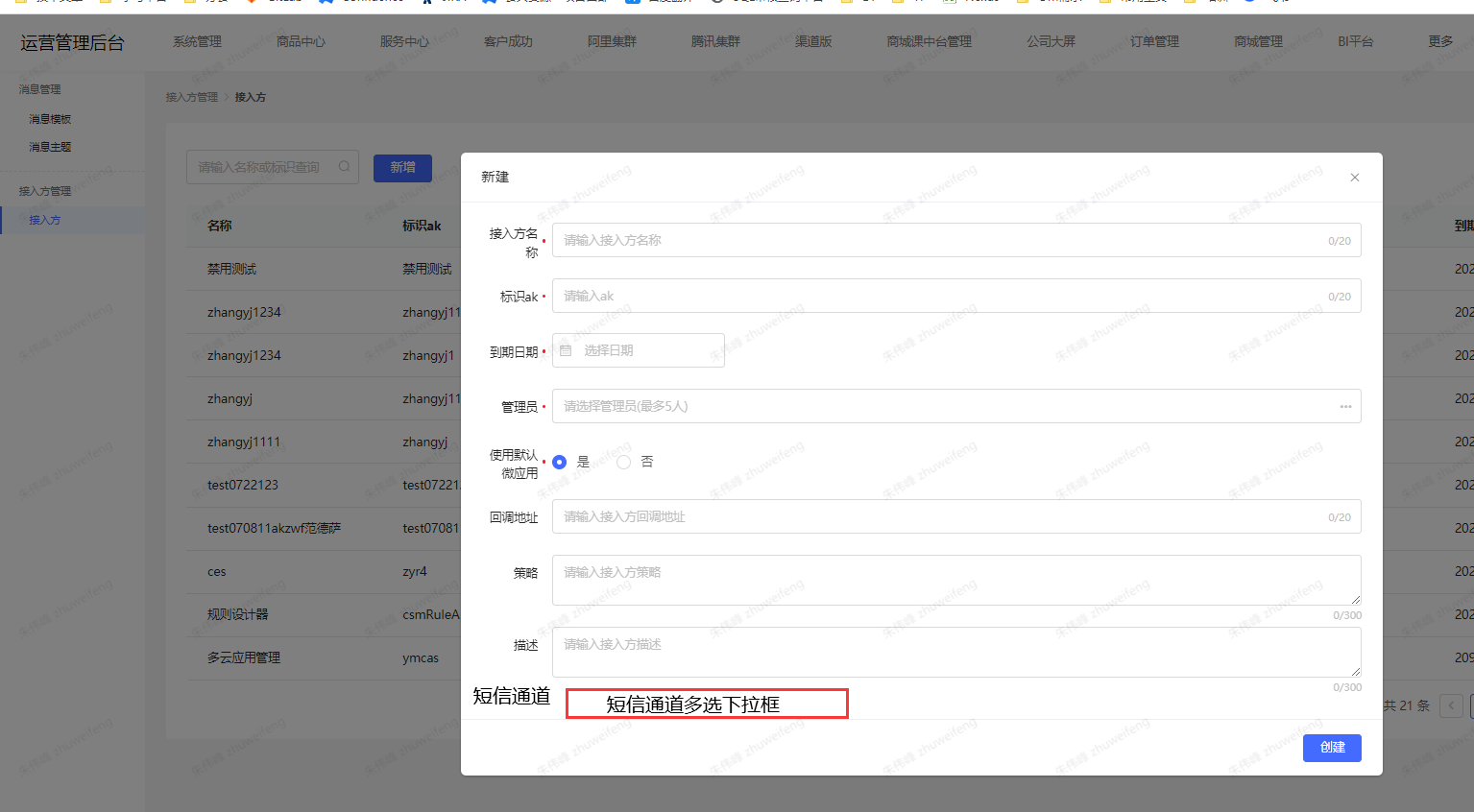Open 消息主题 in the sidebar
1474x812 pixels.
(50, 147)
